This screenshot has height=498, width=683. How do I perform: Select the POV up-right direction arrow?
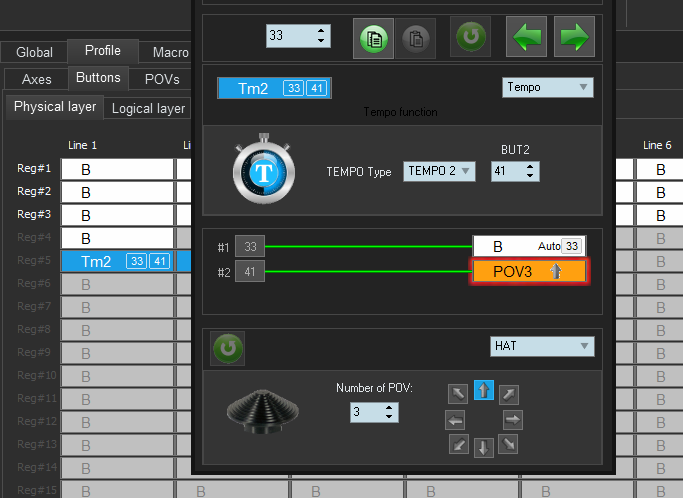point(508,394)
